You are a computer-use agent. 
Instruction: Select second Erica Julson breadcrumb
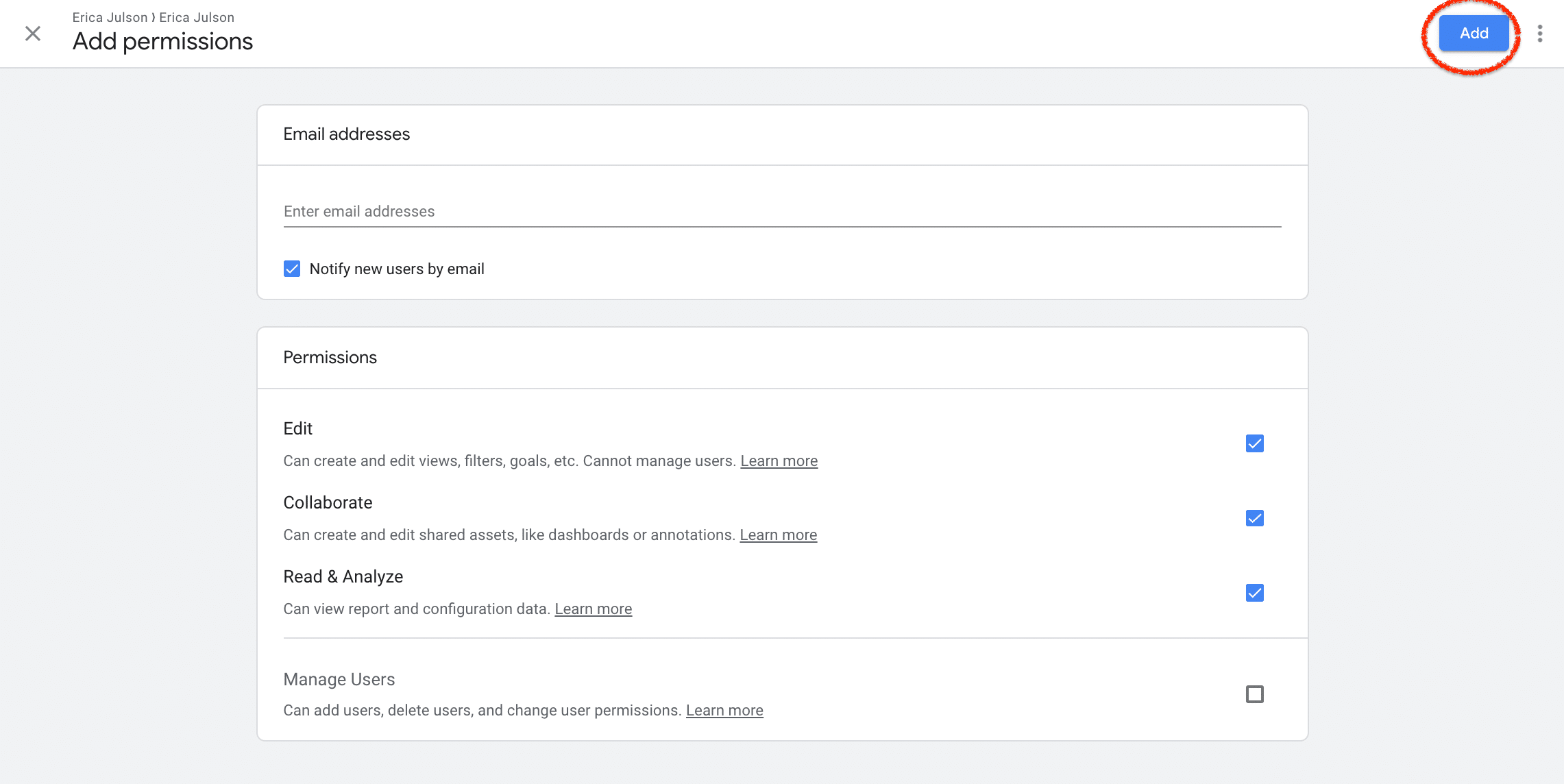click(x=196, y=16)
